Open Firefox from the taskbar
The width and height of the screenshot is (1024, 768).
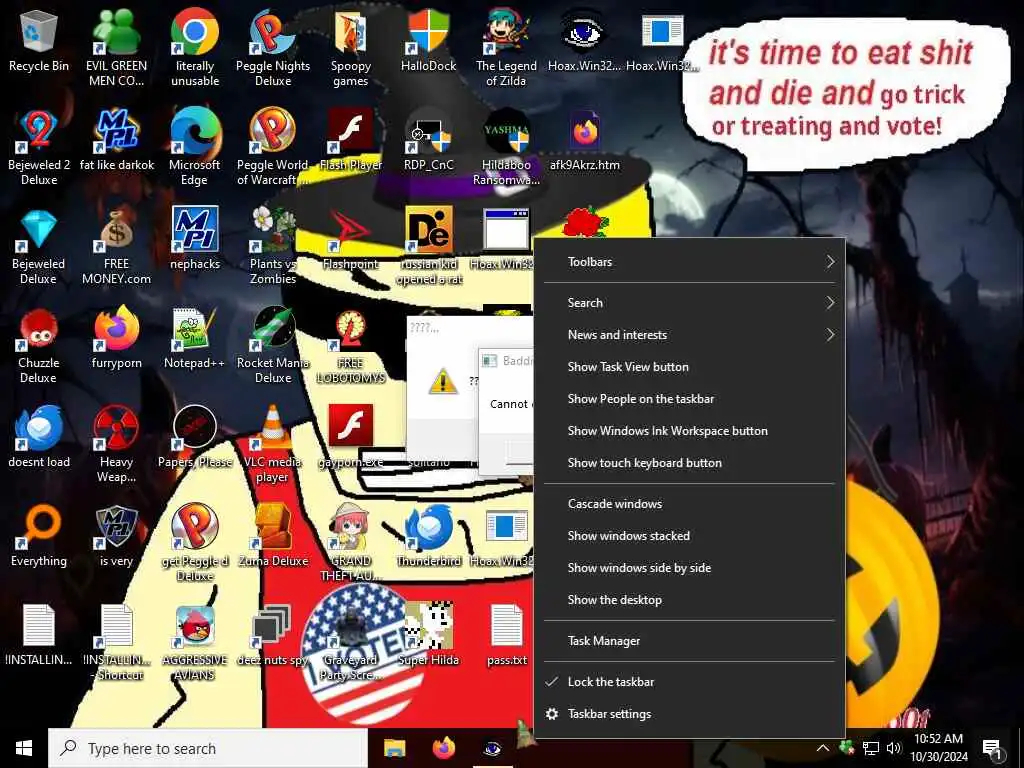(443, 748)
